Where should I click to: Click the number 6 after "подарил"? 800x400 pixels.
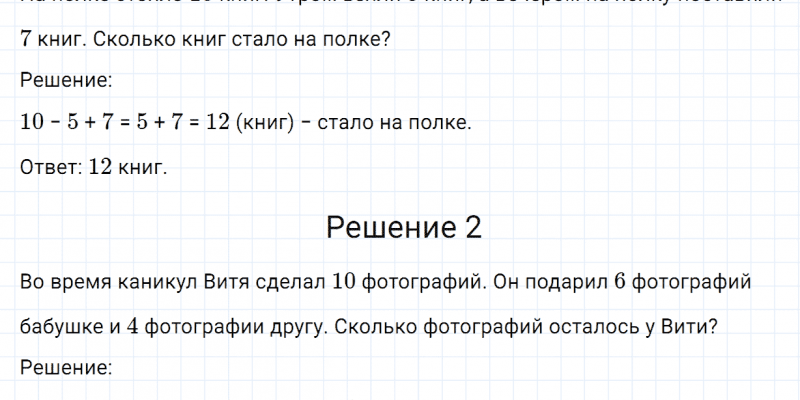coord(620,283)
